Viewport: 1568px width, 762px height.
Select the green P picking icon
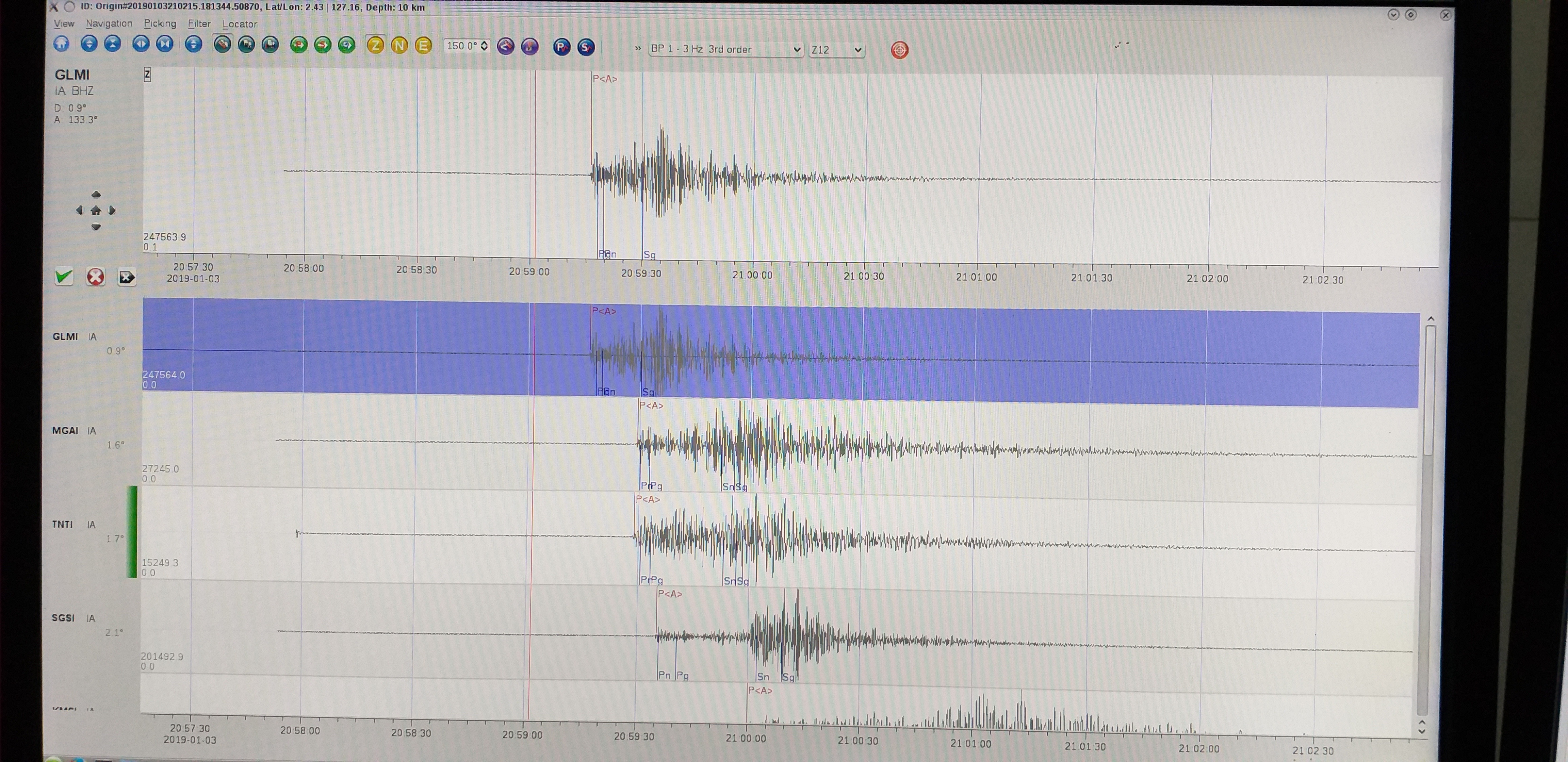pyautogui.click(x=298, y=45)
